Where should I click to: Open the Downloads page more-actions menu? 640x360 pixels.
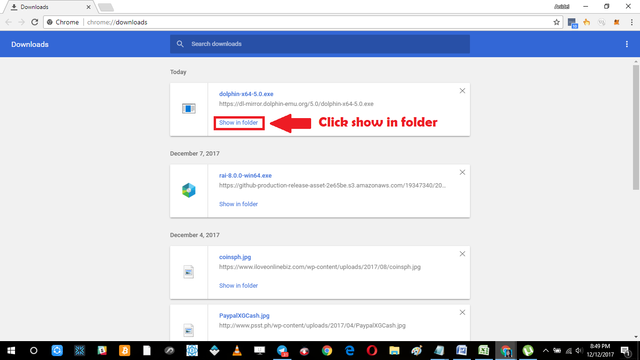click(627, 44)
